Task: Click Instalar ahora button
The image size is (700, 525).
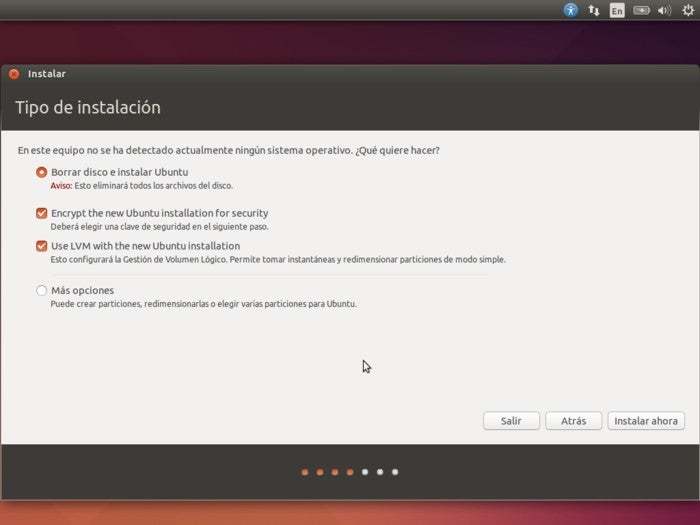Action: 646,421
